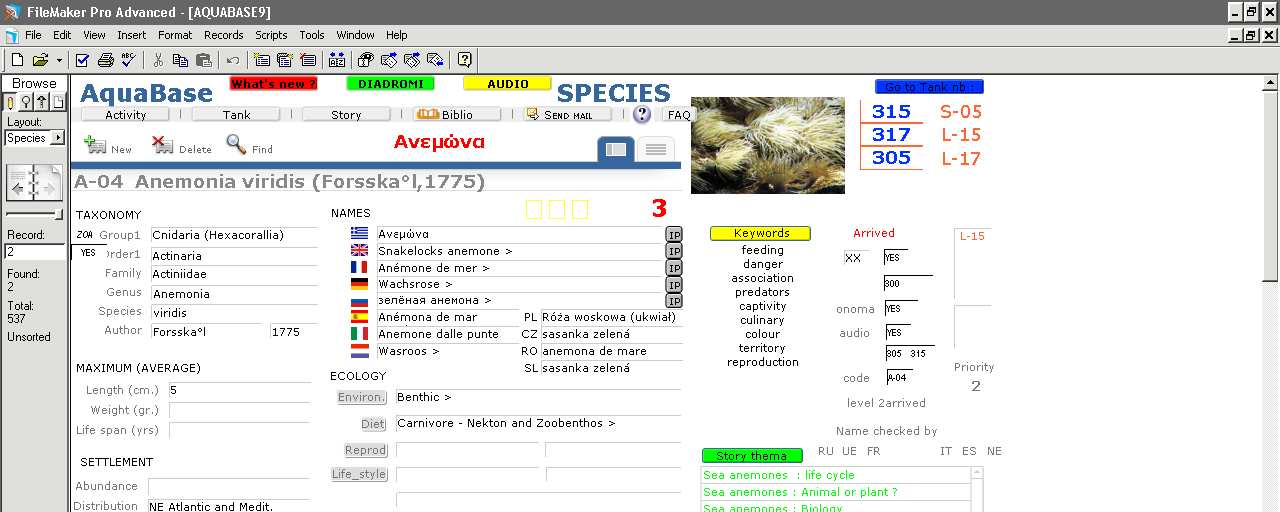
Task: Switch to Browse mode pencil icon
Action: pyautogui.click(x=11, y=102)
